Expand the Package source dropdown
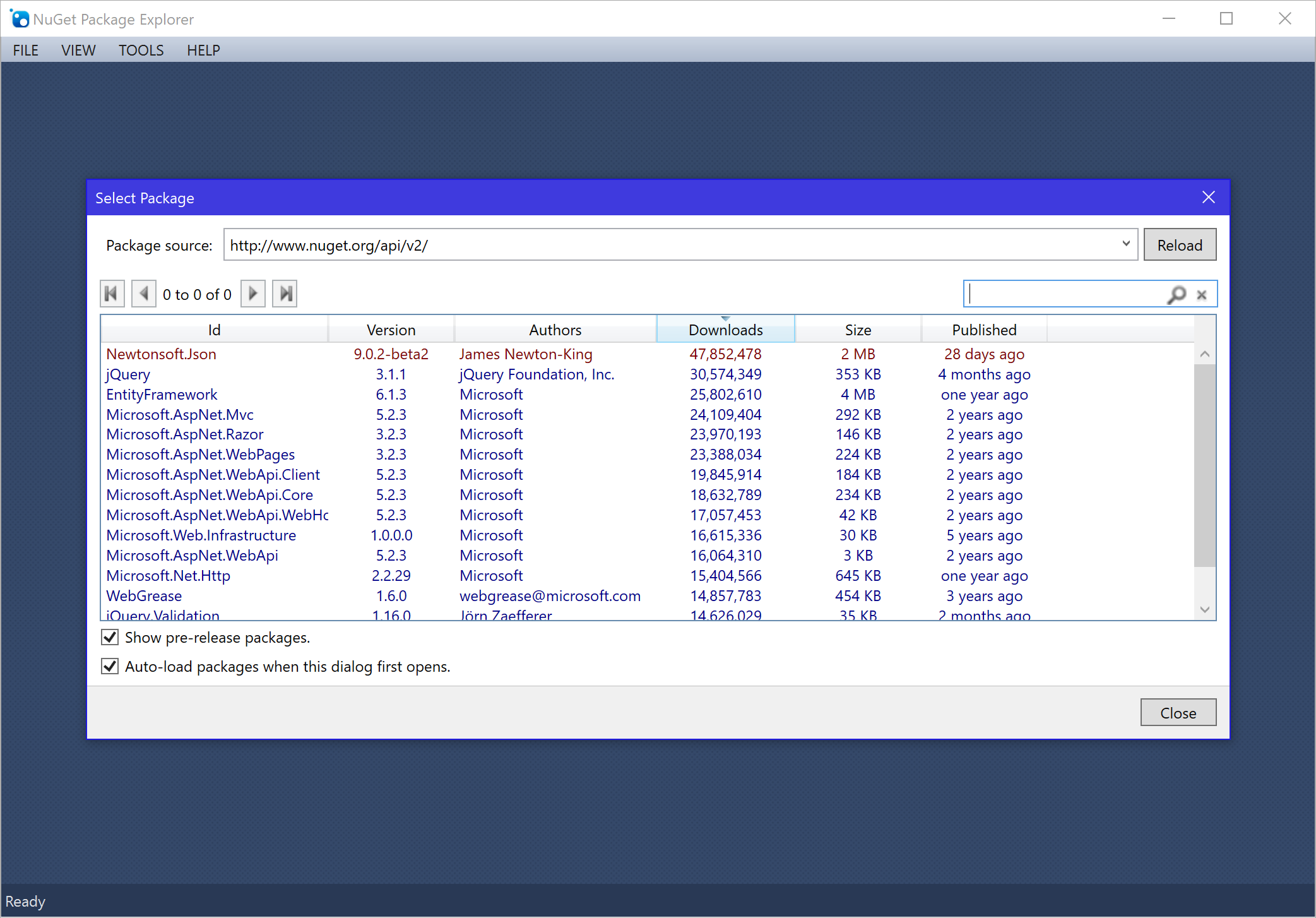This screenshot has height=918, width=1316. click(1125, 244)
